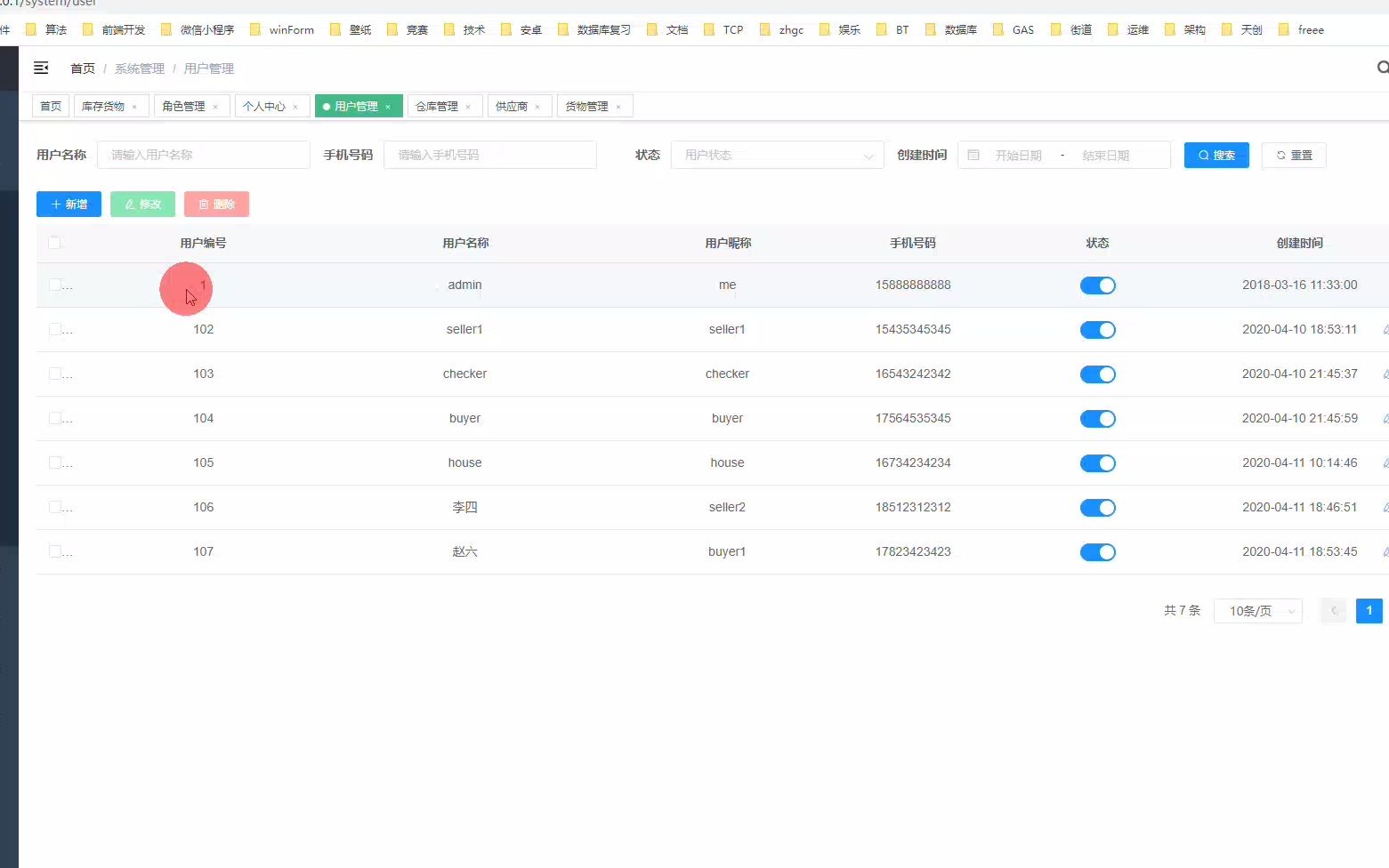The height and width of the screenshot is (868, 1389).
Task: Close the 库存货物 tab
Action: tap(134, 107)
